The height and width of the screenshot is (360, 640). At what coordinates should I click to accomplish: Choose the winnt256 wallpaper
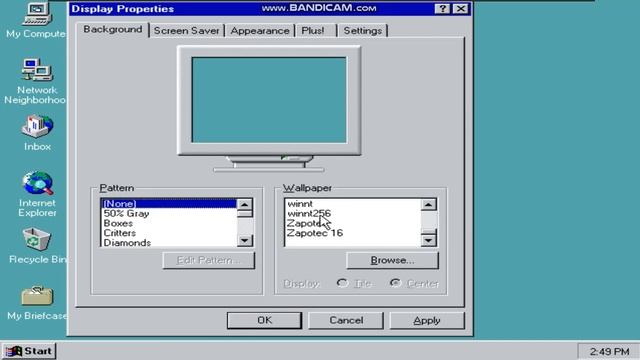tap(353, 213)
